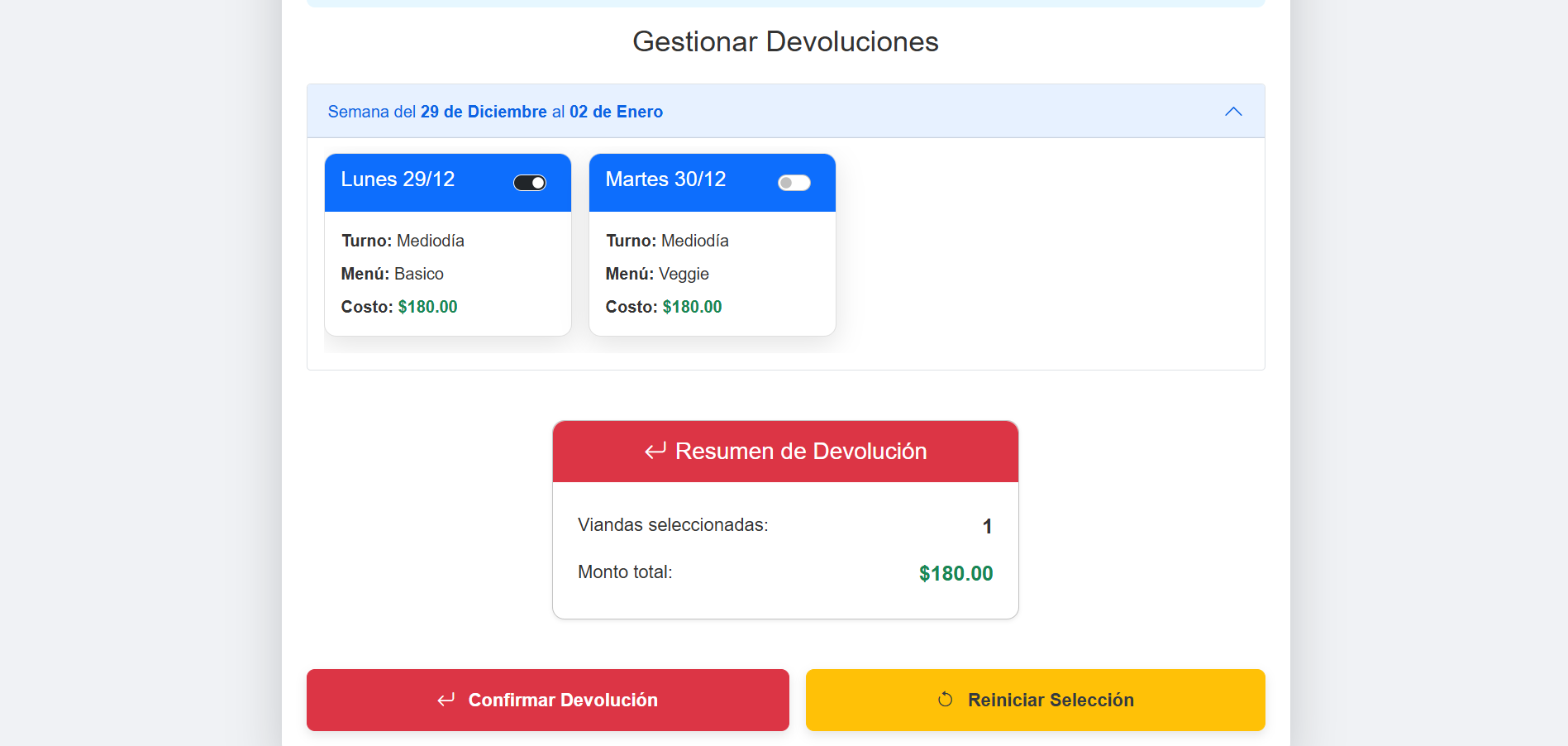Toggle the switch in the Lunes 29/12 header
The width and height of the screenshot is (1568, 746).
[x=530, y=183]
